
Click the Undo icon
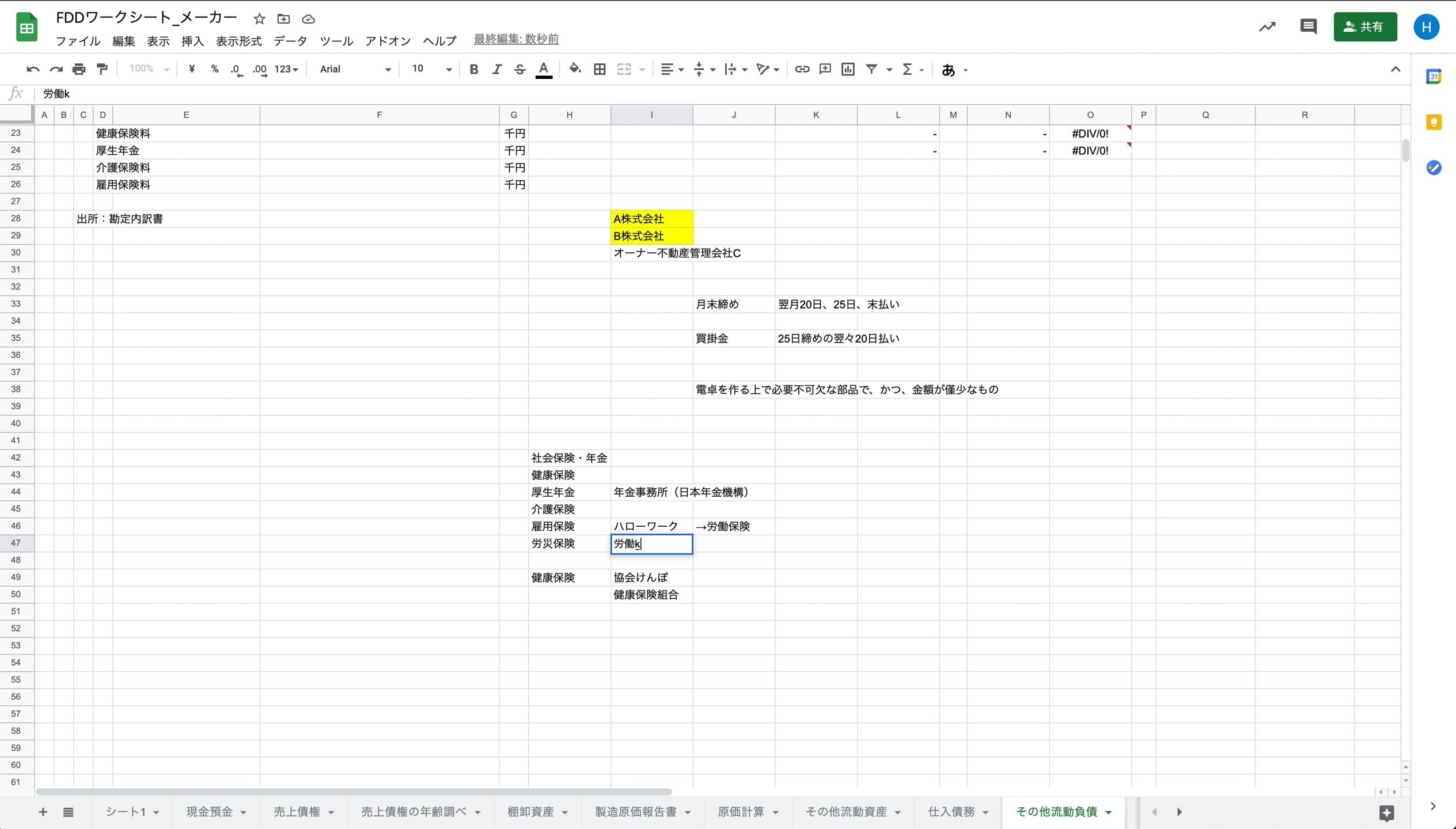(33, 69)
